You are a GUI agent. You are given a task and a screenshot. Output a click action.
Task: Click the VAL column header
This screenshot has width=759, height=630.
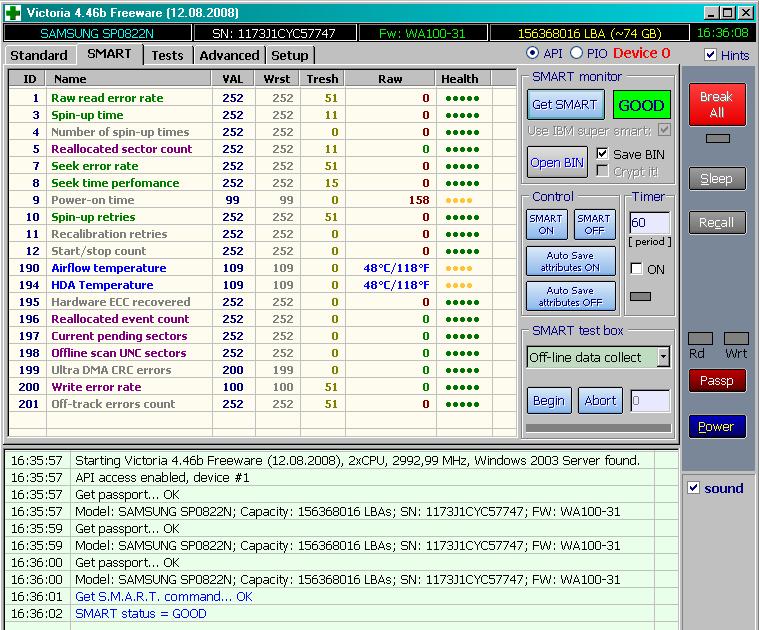(233, 79)
